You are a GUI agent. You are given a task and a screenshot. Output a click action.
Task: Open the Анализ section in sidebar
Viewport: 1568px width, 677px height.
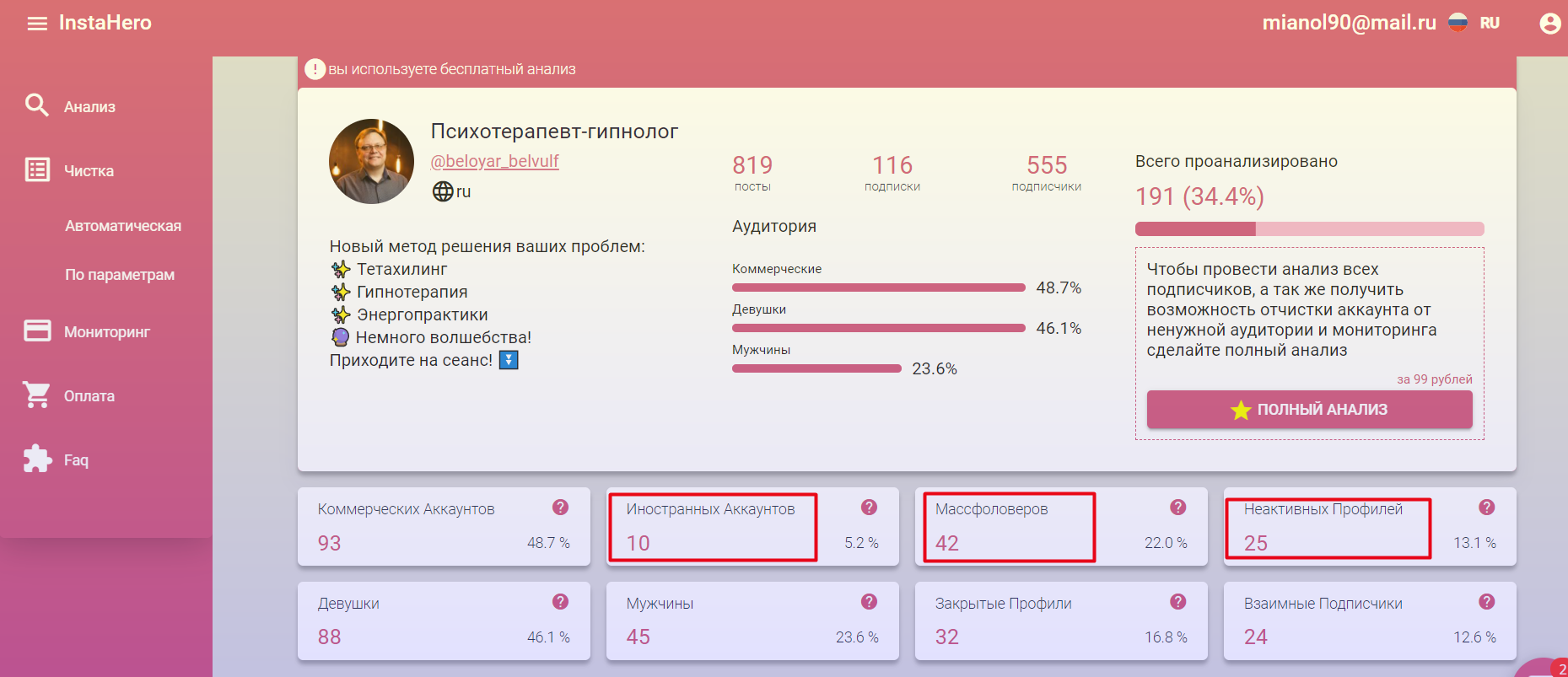89,107
